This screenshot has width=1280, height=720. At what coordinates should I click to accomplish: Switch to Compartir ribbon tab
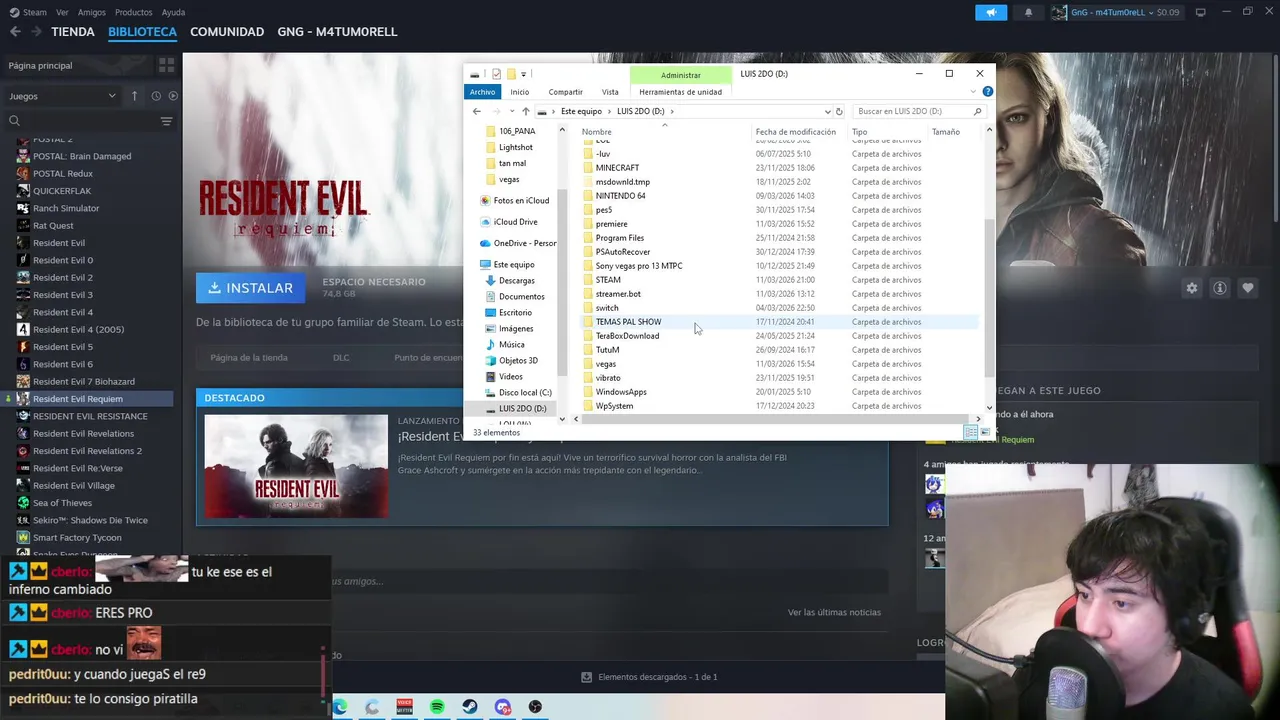point(565,92)
